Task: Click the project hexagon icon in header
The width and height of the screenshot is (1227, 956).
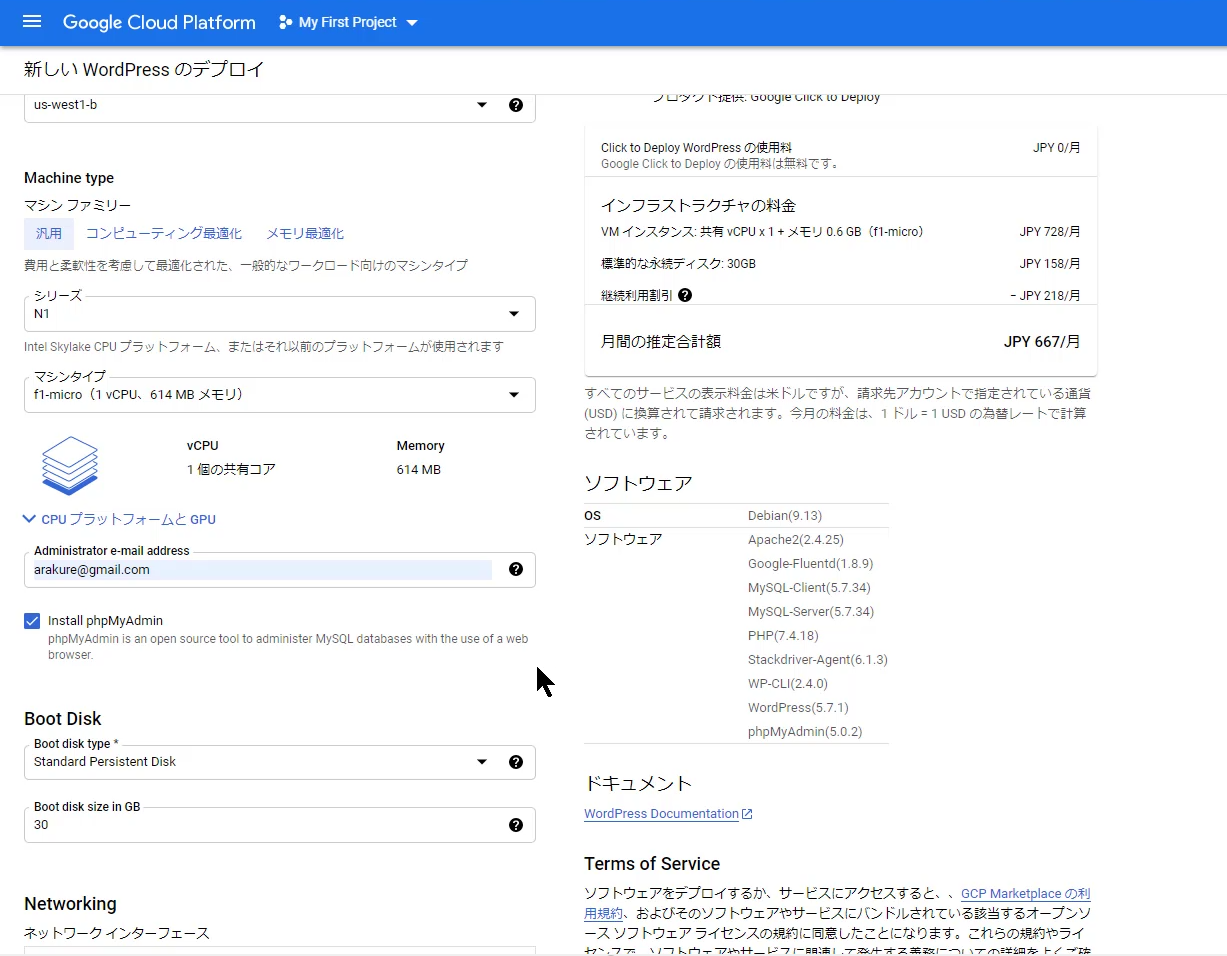Action: point(286,22)
